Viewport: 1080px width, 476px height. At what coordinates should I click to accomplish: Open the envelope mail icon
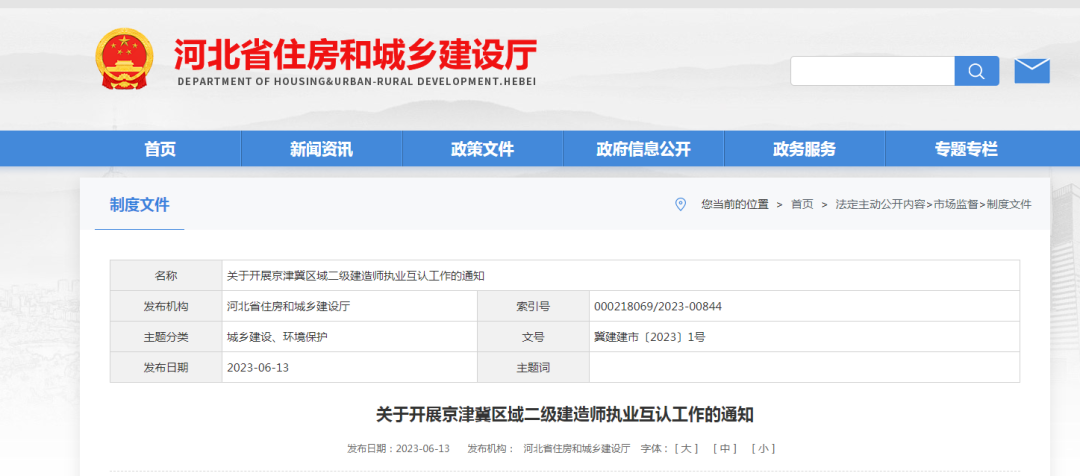click(x=1032, y=71)
